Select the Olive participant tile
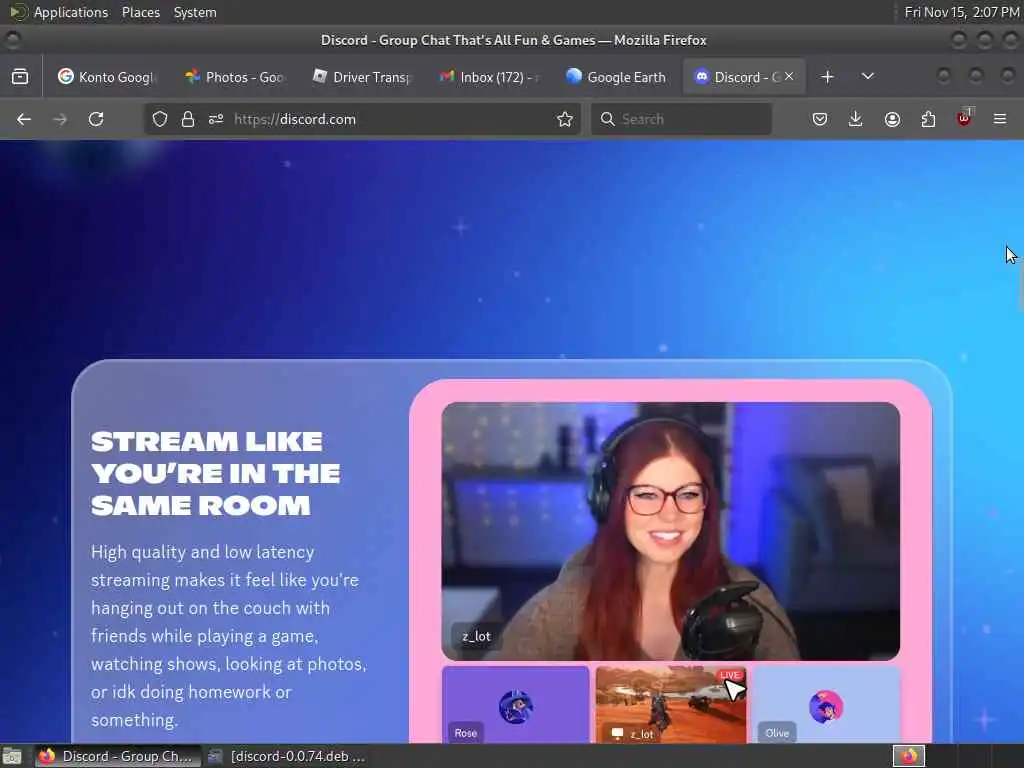Screen dimensions: 1024x768 [x=826, y=704]
